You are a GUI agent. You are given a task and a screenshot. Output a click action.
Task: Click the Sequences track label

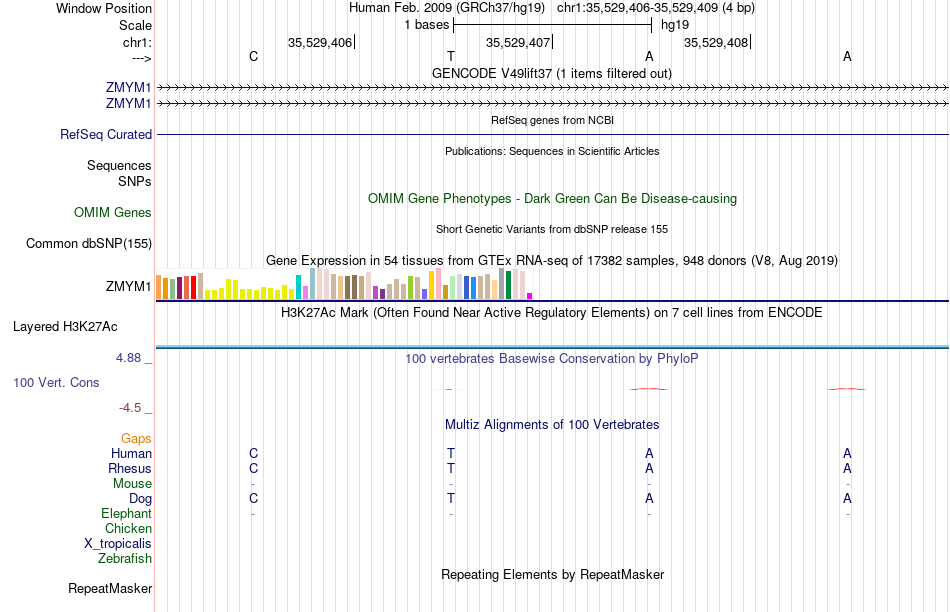pos(119,165)
